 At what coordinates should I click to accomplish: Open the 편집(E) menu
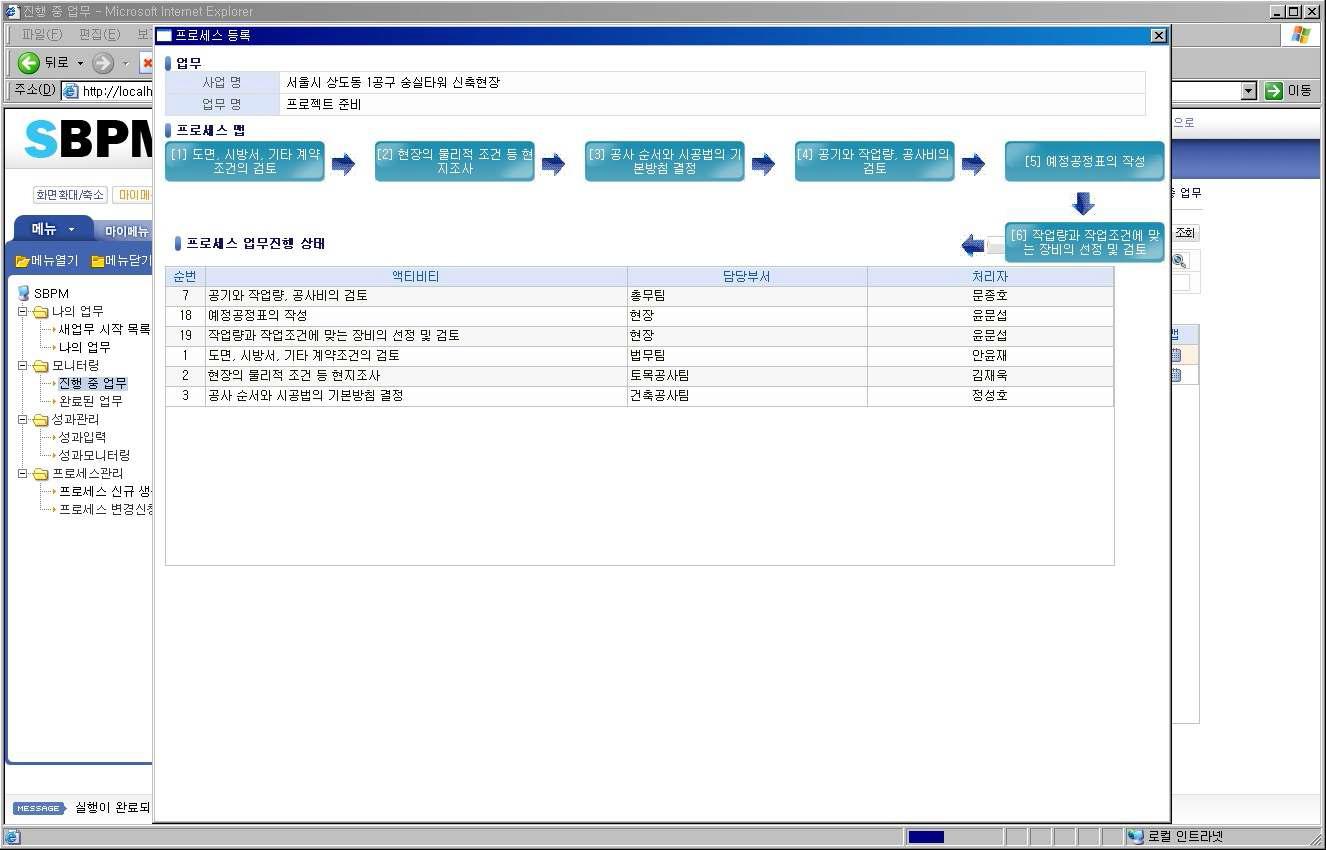(x=98, y=35)
